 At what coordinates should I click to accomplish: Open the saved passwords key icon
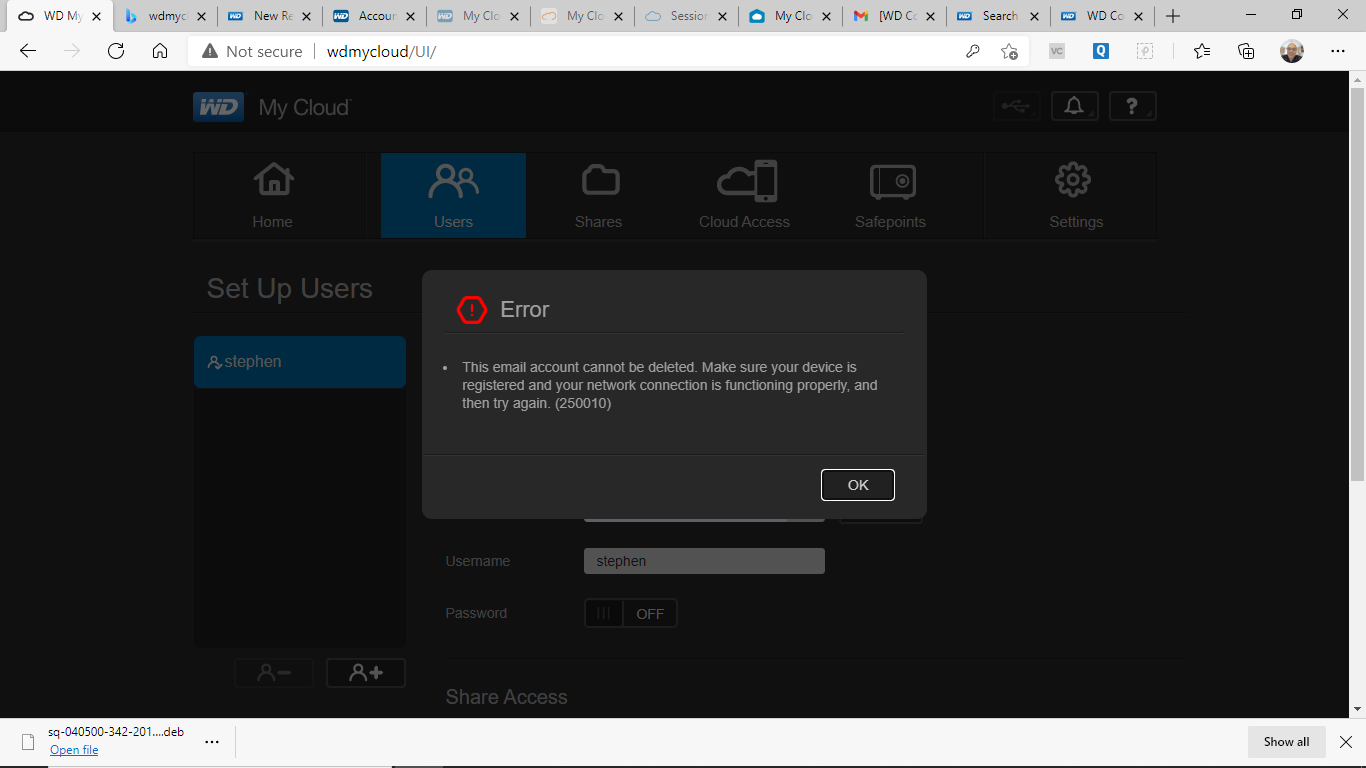pos(972,51)
